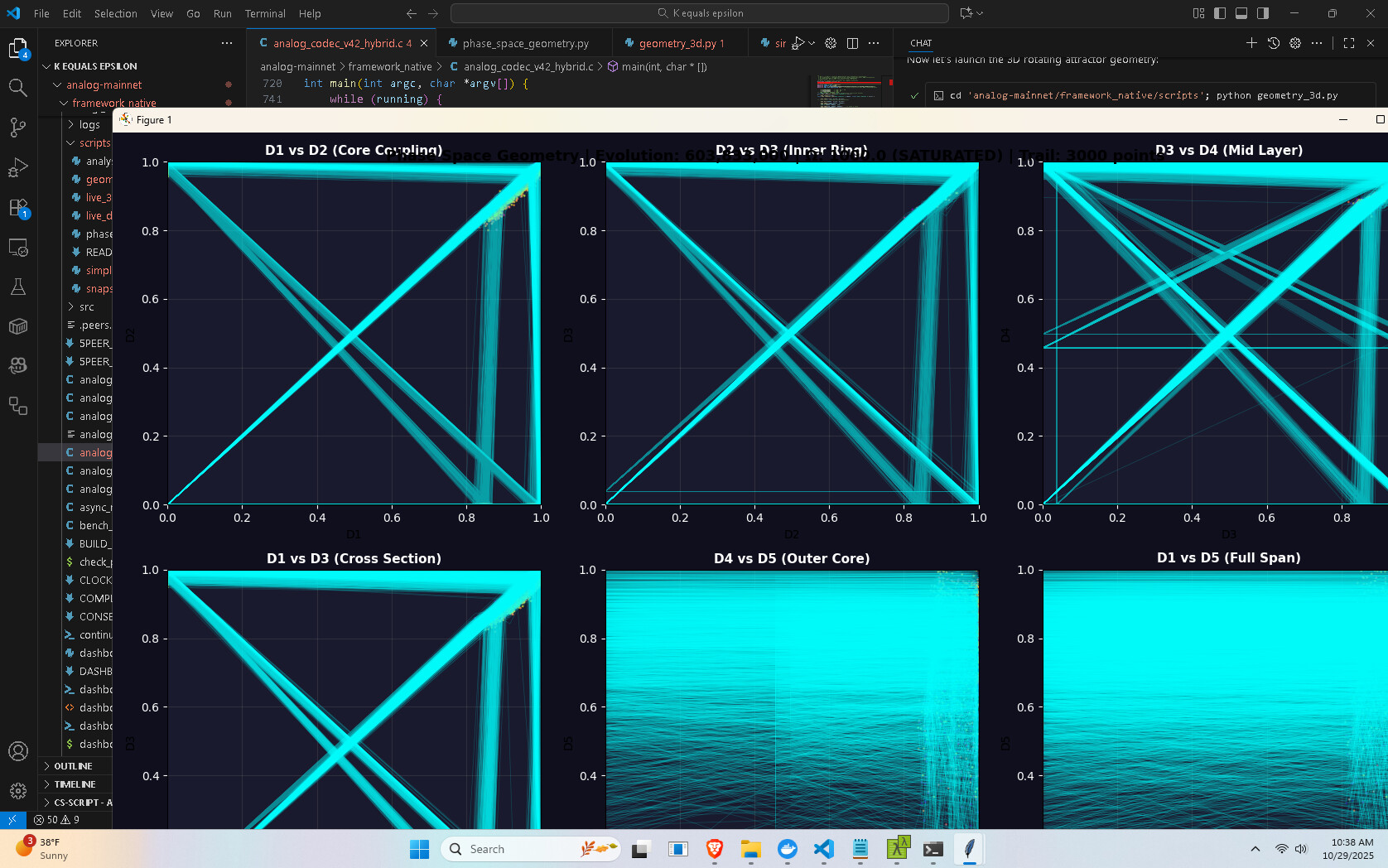Click the split editor right icon
This screenshot has width=1388, height=868.
852,43
